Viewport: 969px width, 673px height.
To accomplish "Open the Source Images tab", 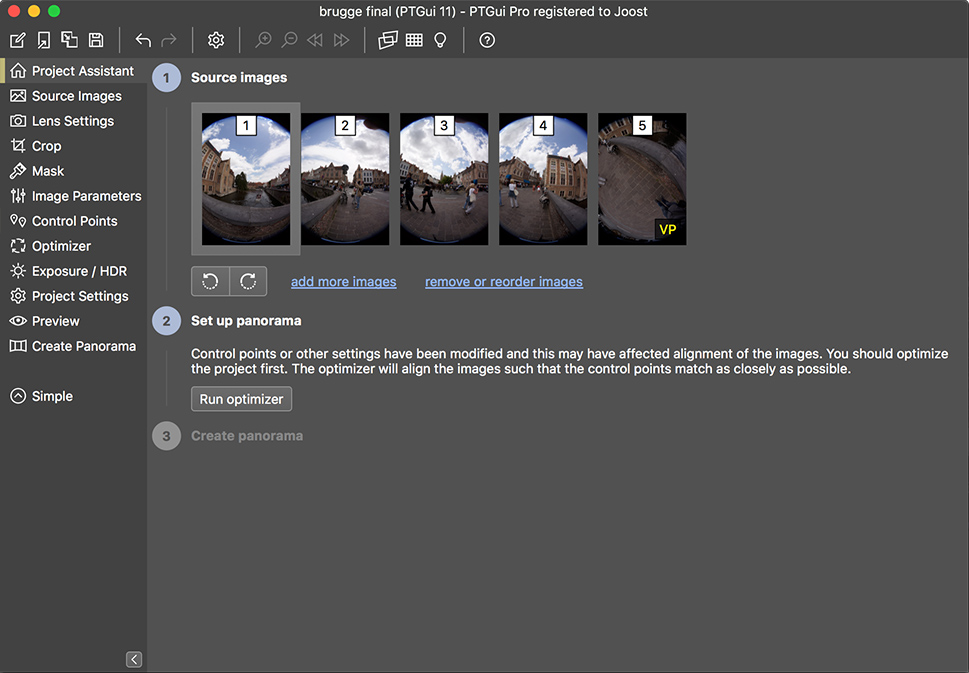I will pos(73,96).
